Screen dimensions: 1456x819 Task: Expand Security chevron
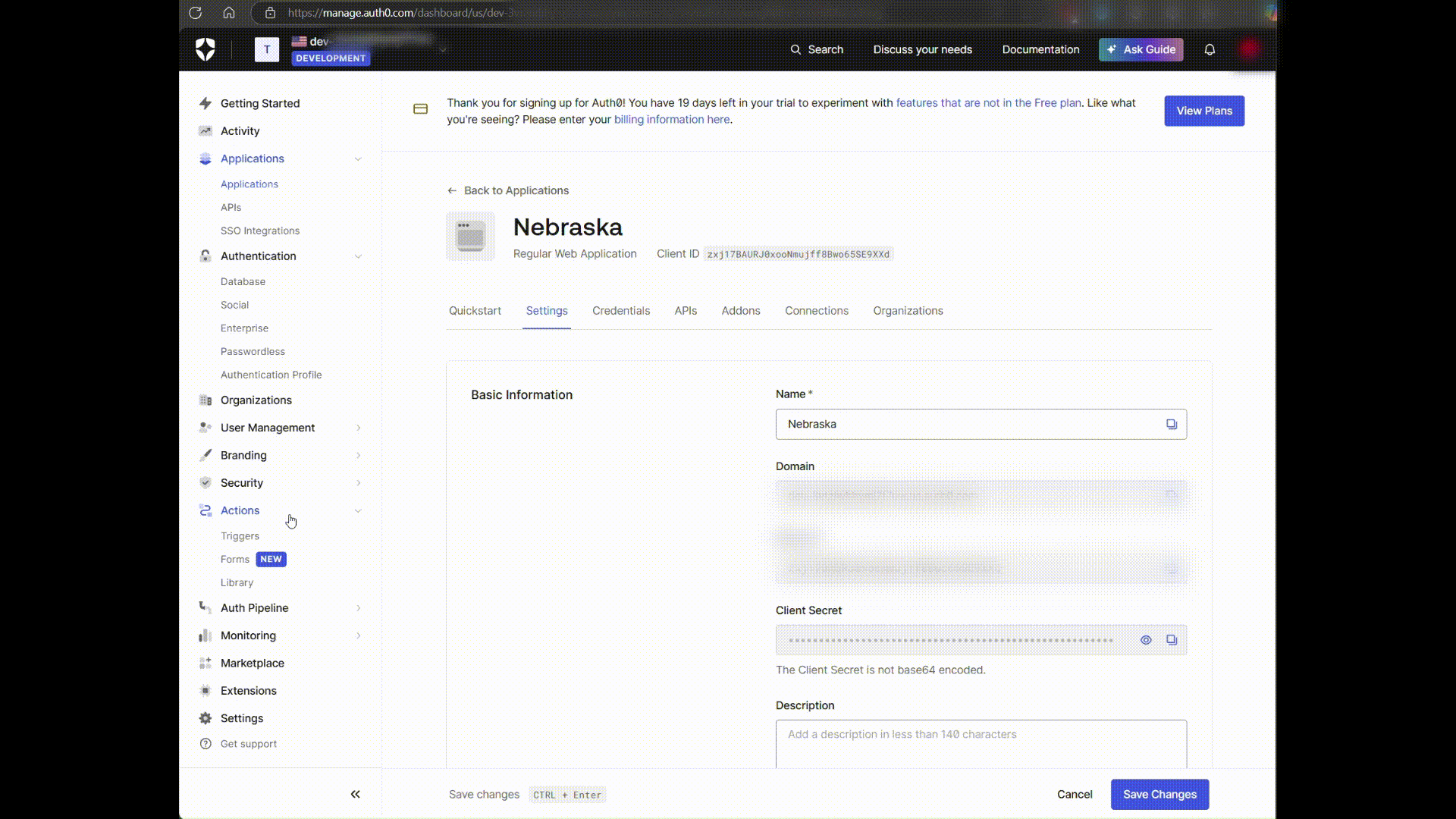coord(358,482)
